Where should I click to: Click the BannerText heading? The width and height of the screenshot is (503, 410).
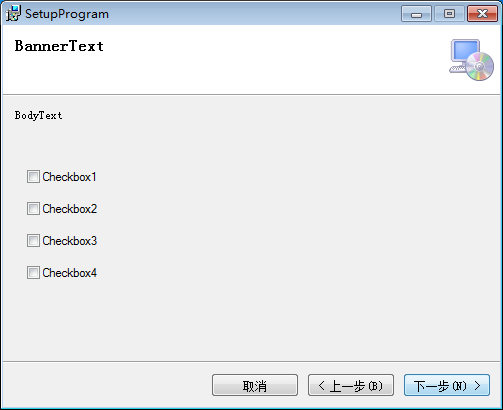[x=59, y=46]
